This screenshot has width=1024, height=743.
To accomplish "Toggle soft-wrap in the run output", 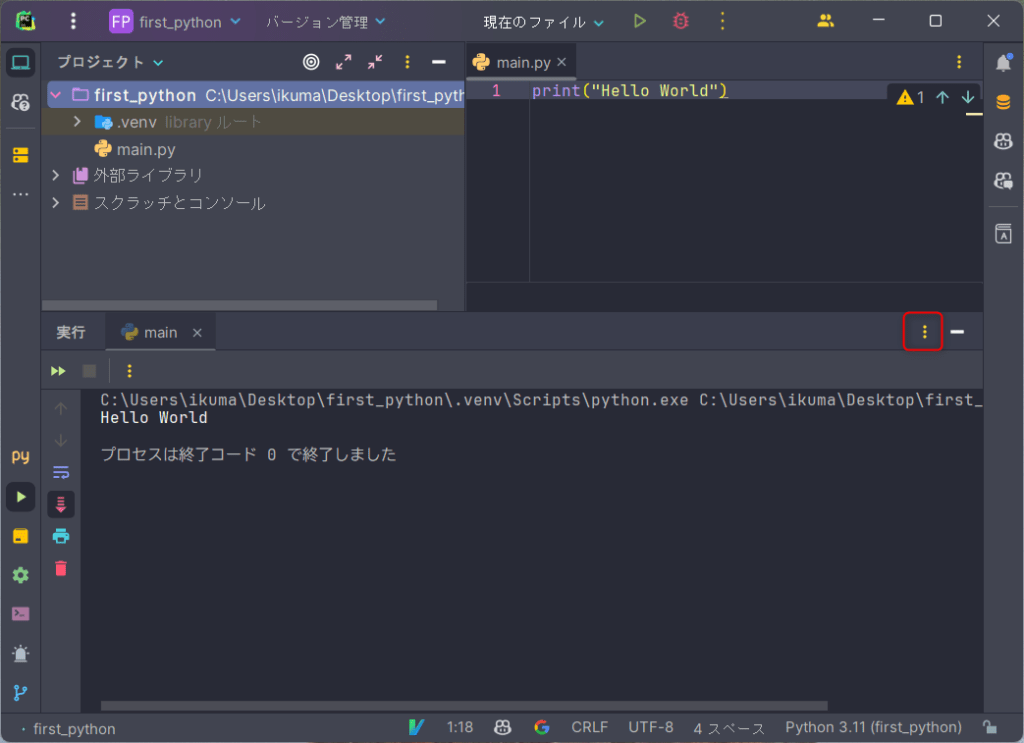I will (60, 471).
